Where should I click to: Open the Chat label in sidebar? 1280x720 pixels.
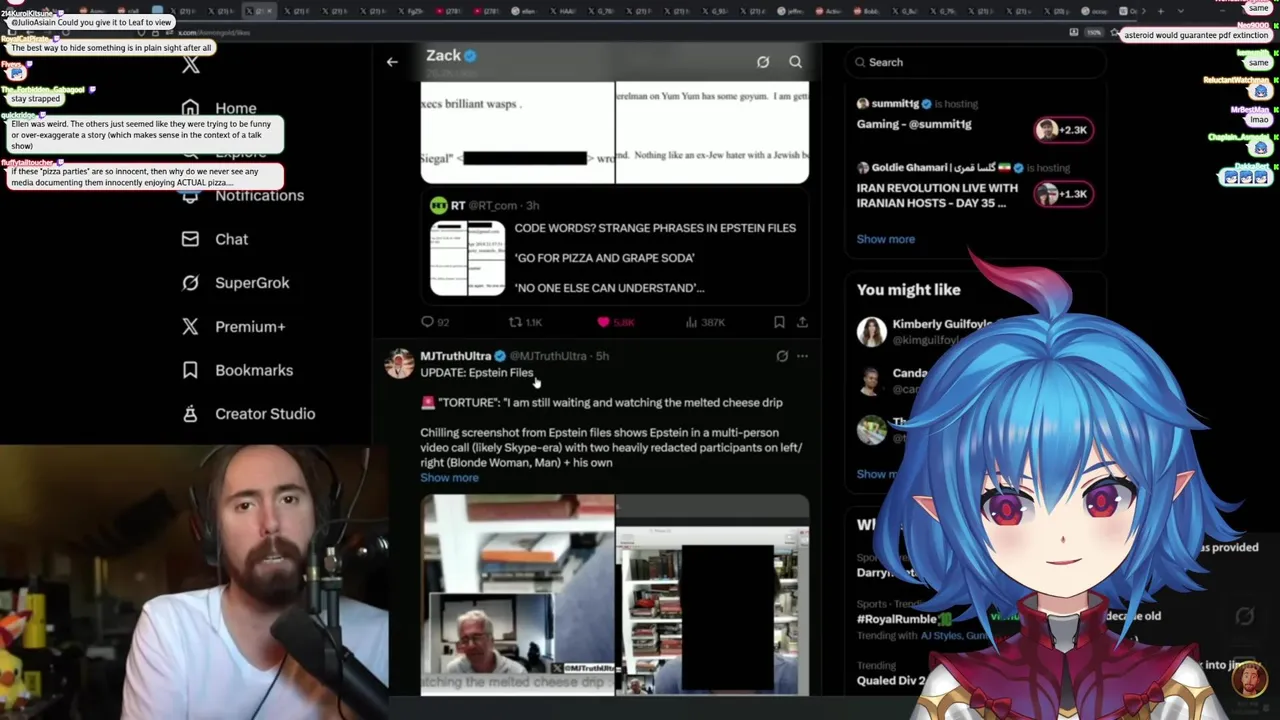point(231,239)
